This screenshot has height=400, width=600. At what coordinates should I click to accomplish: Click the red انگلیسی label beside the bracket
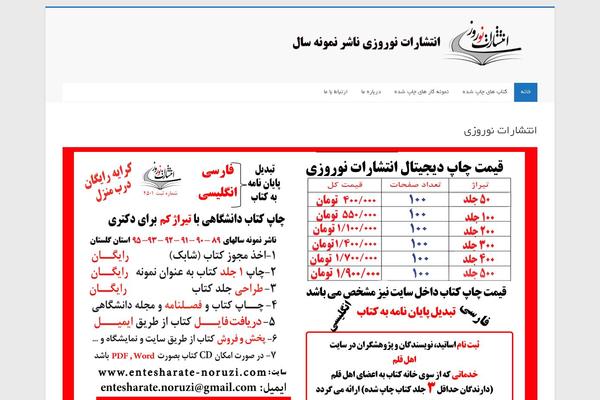[217, 193]
